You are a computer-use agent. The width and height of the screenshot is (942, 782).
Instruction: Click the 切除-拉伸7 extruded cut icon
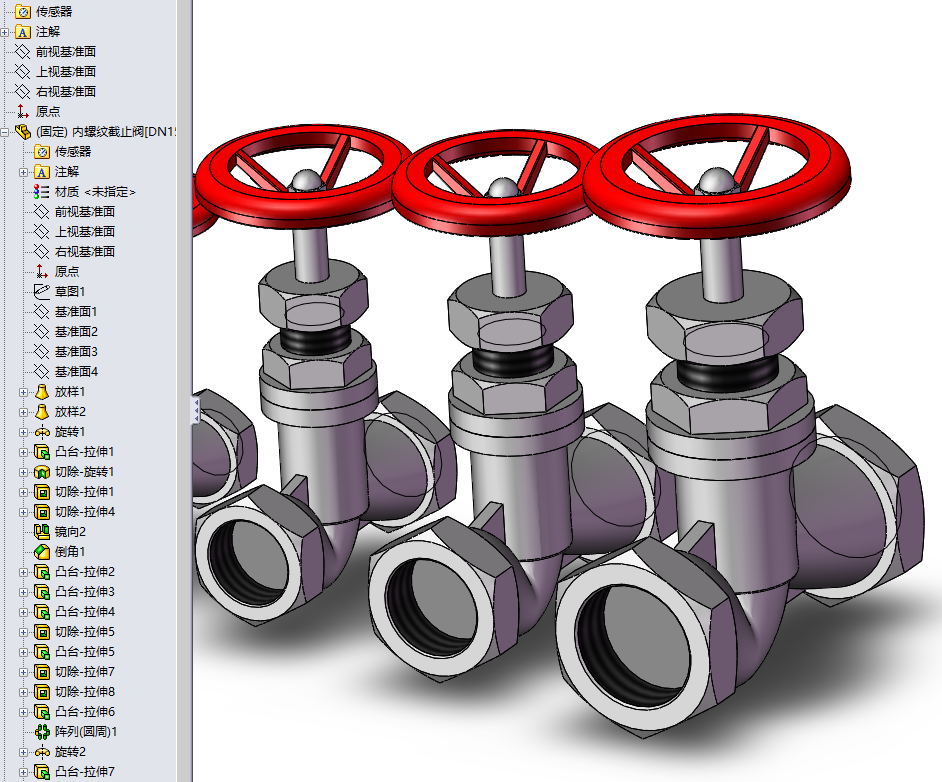pos(42,671)
